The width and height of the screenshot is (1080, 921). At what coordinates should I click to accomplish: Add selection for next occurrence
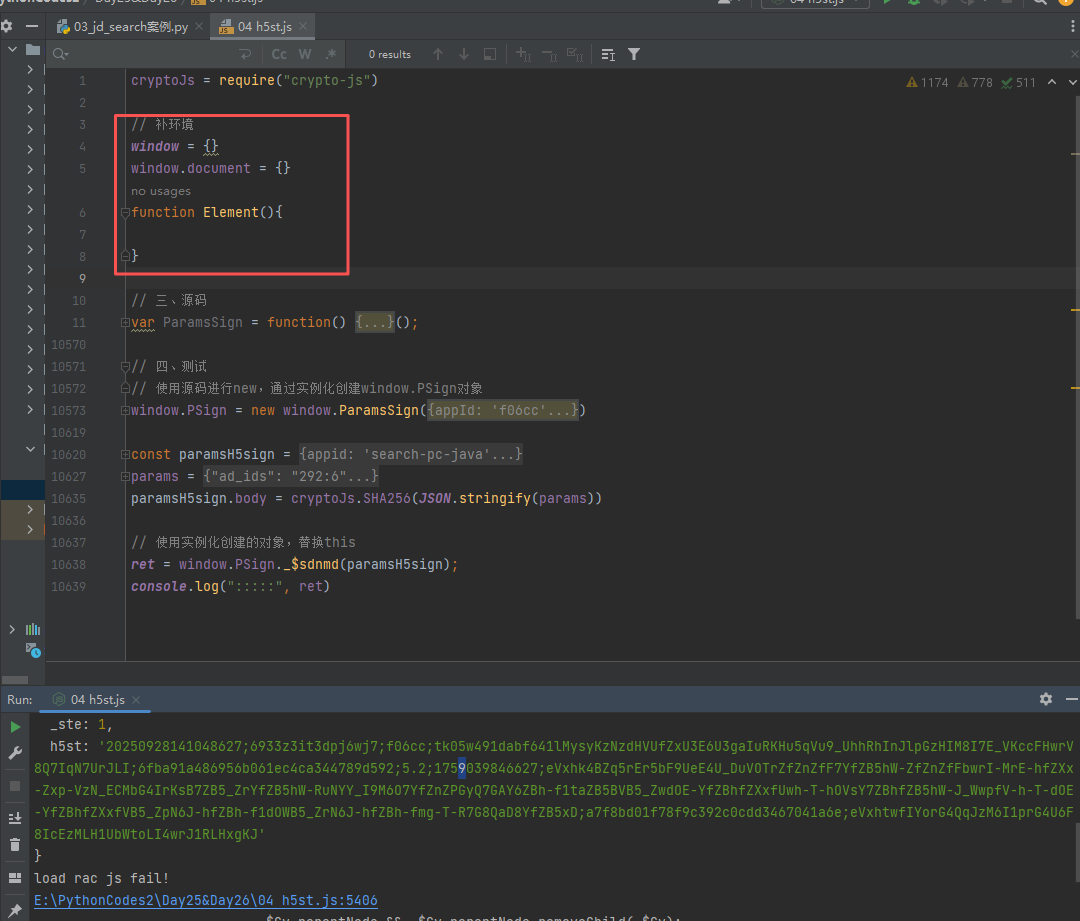click(x=523, y=54)
